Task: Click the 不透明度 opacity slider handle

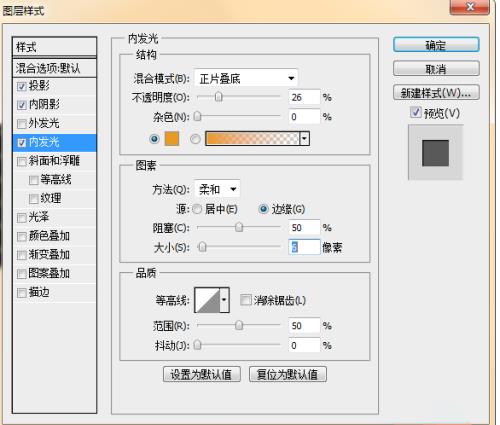Action: (218, 97)
